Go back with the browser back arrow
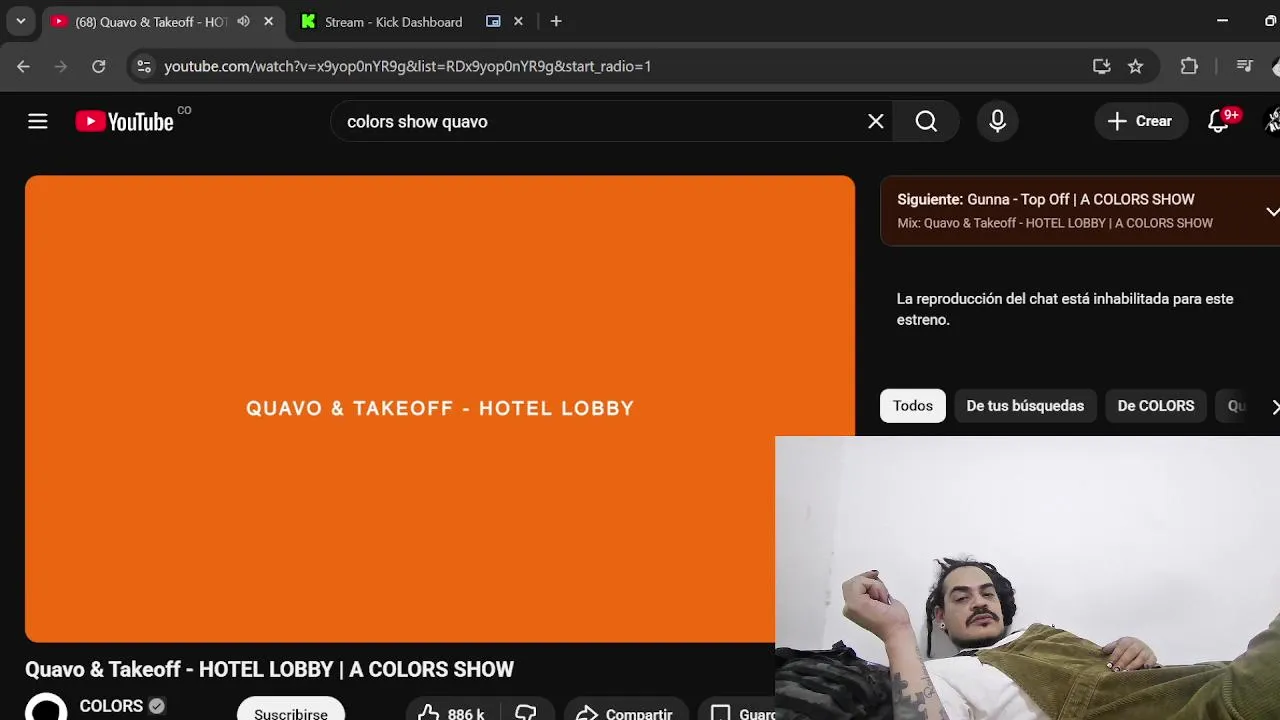1280x720 pixels. click(x=23, y=66)
